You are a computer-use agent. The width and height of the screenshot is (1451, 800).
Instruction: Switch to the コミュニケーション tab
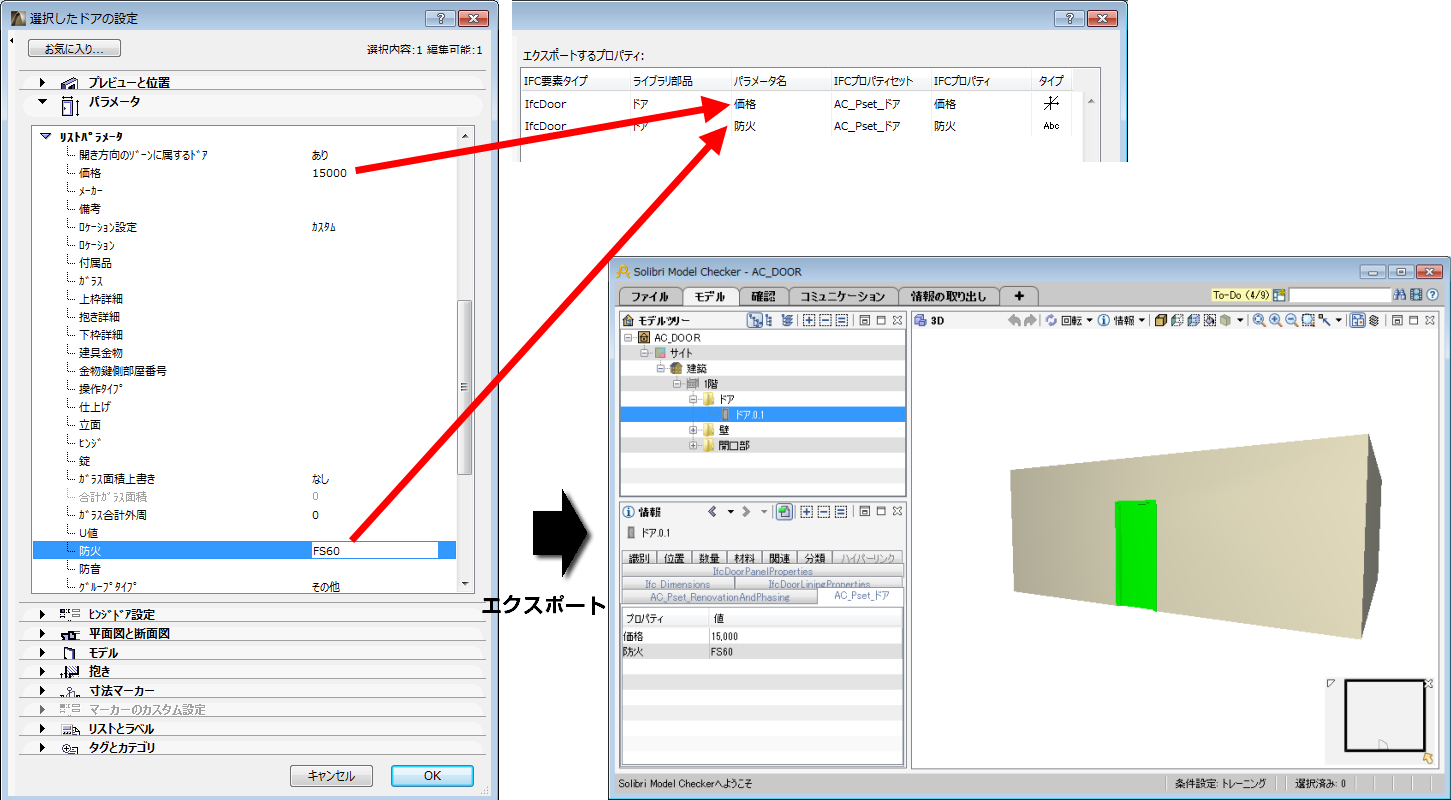pos(843,296)
